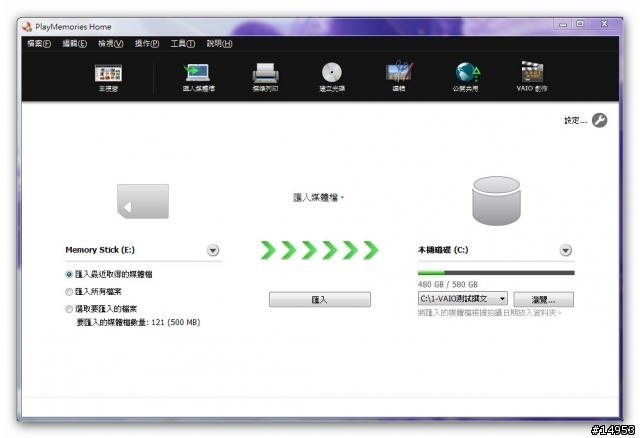Screen dimensions: 640x438
Task: Click the memory card source icon
Action: click(x=143, y=201)
